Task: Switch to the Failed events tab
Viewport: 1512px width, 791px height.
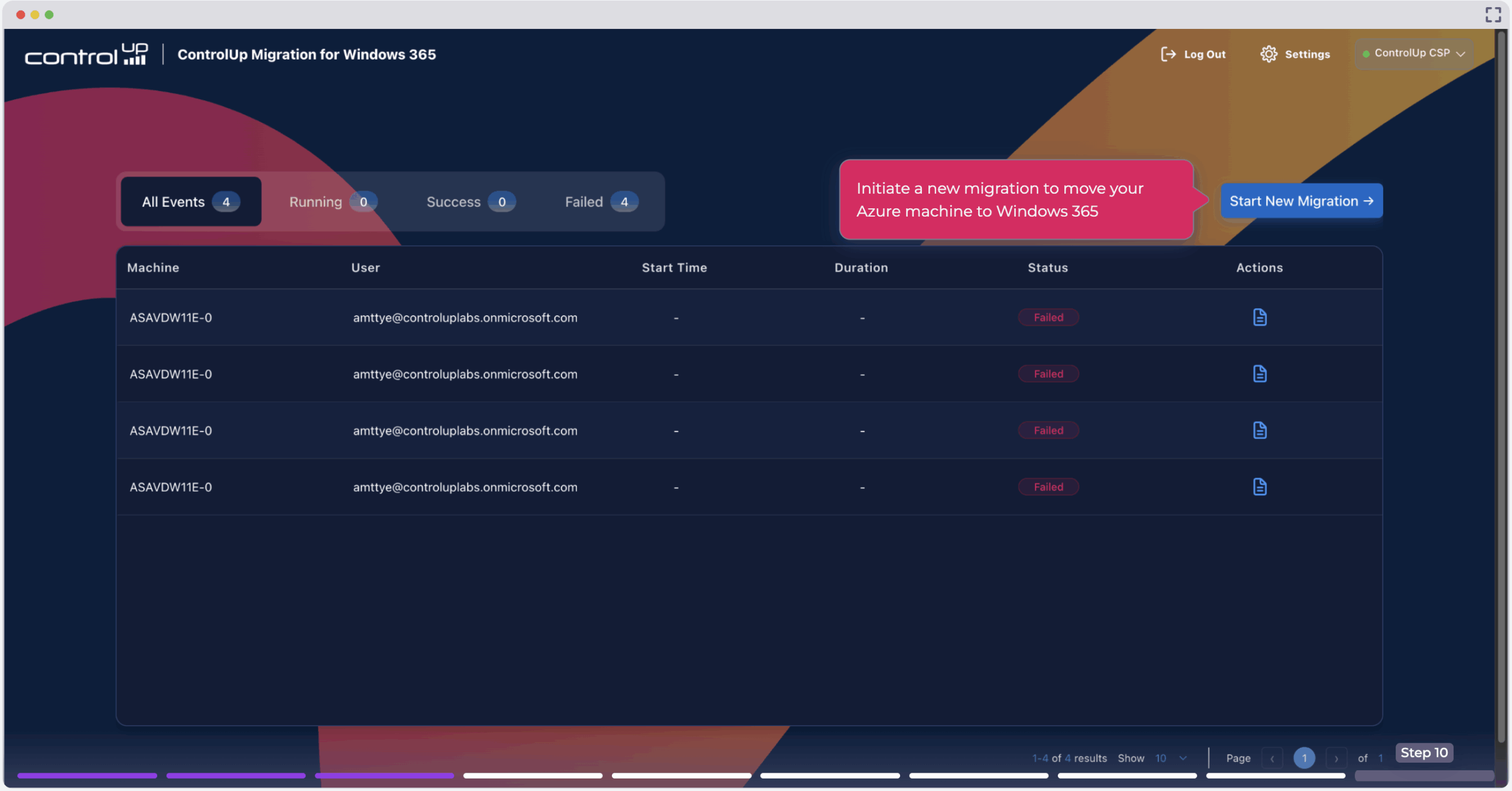Action: pyautogui.click(x=600, y=202)
